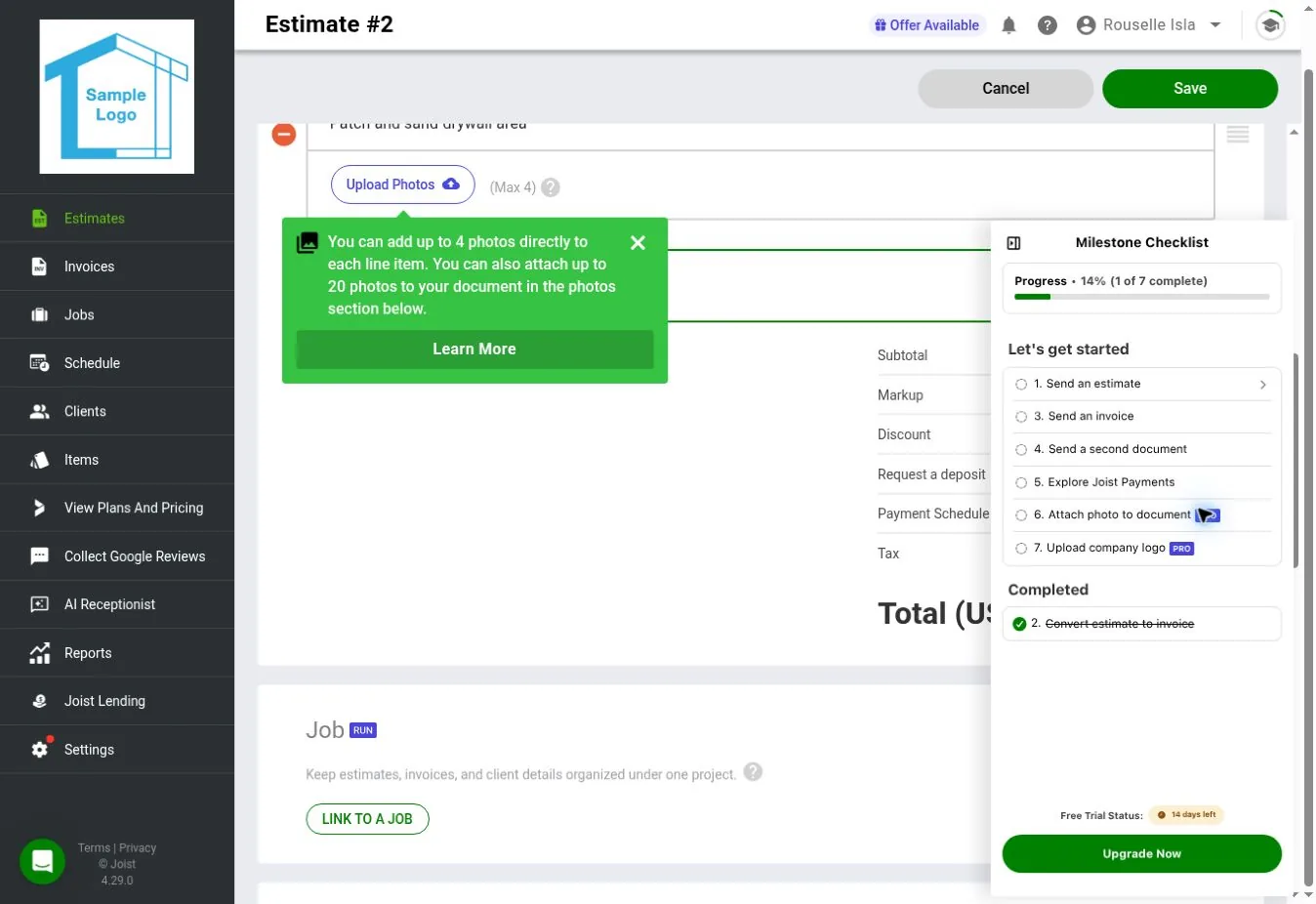Click the RUN badge beside Job

(x=363, y=730)
